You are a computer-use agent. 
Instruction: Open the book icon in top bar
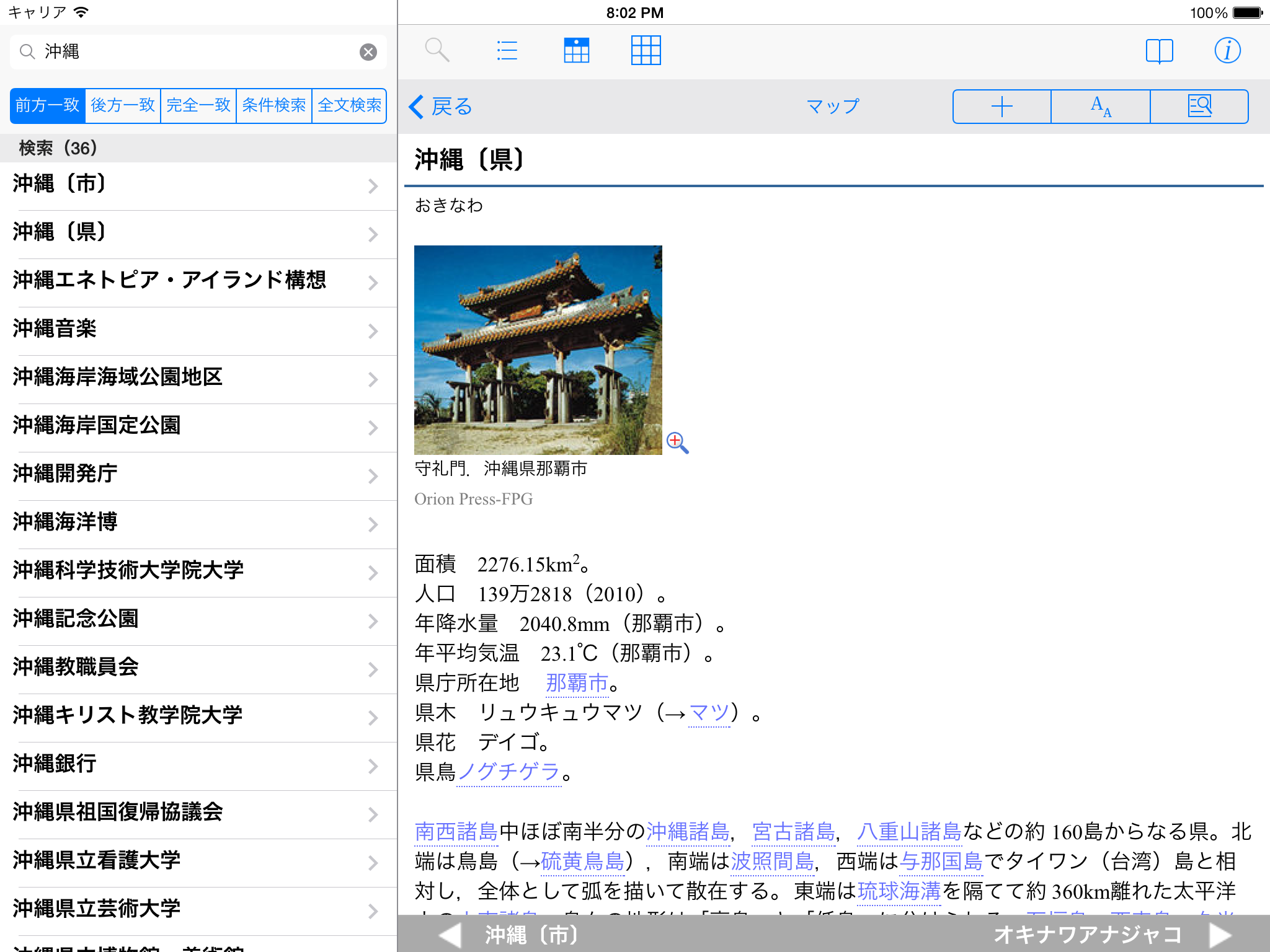pos(1159,51)
